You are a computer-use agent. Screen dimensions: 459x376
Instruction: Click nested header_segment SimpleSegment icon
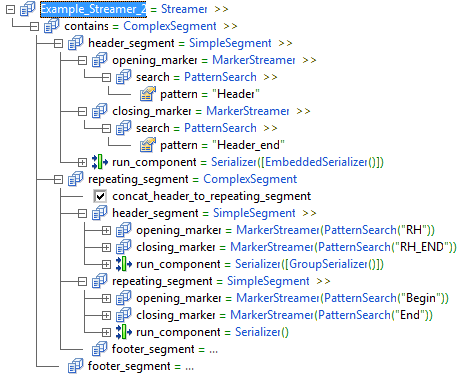[100, 213]
